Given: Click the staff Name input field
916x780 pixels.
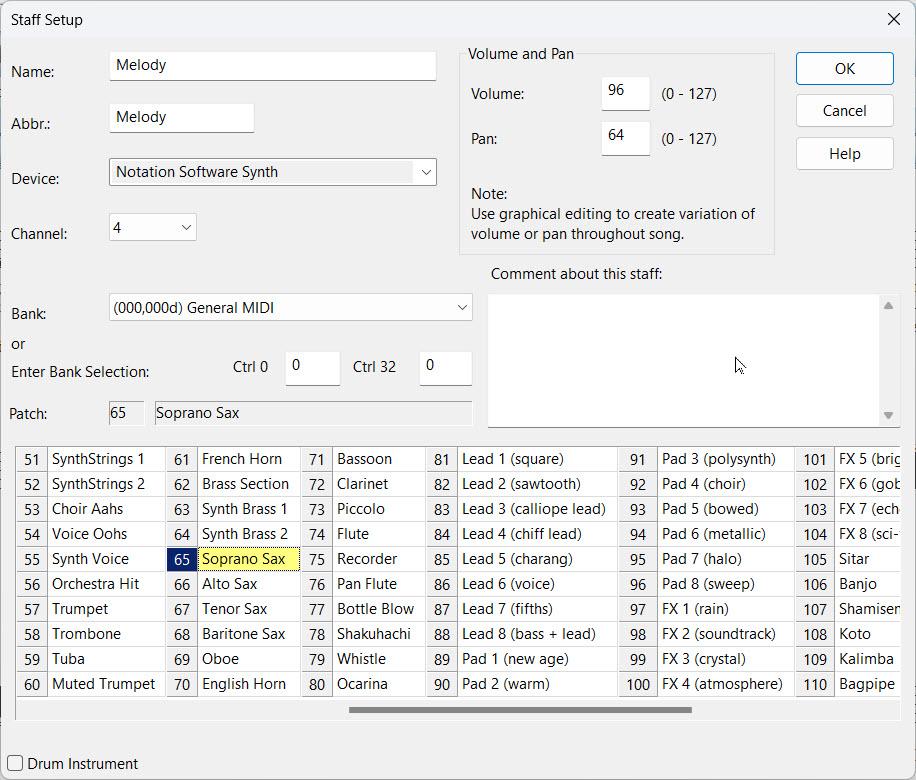Looking at the screenshot, I should pyautogui.click(x=272, y=66).
